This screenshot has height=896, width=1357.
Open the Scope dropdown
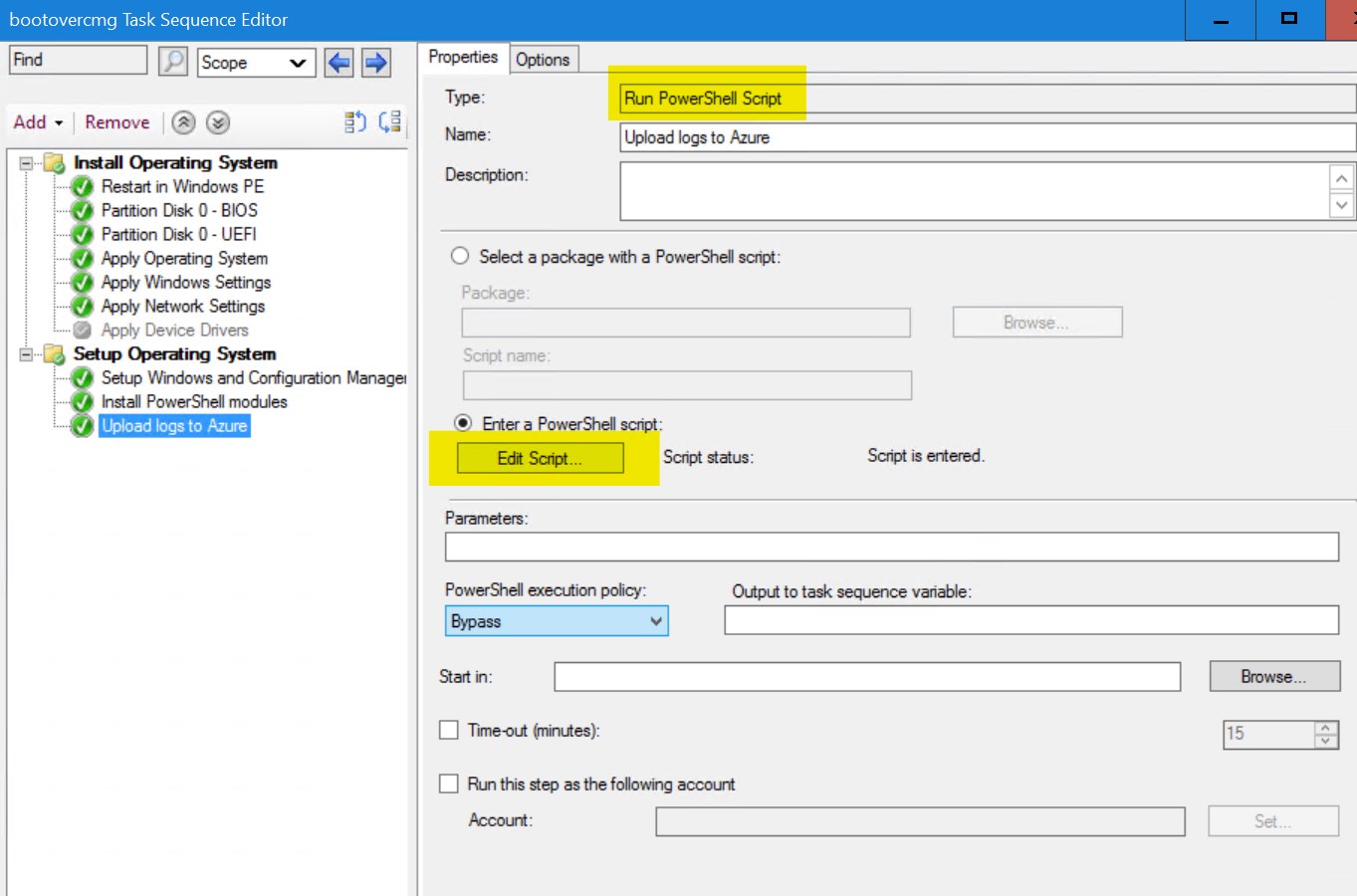pos(257,63)
